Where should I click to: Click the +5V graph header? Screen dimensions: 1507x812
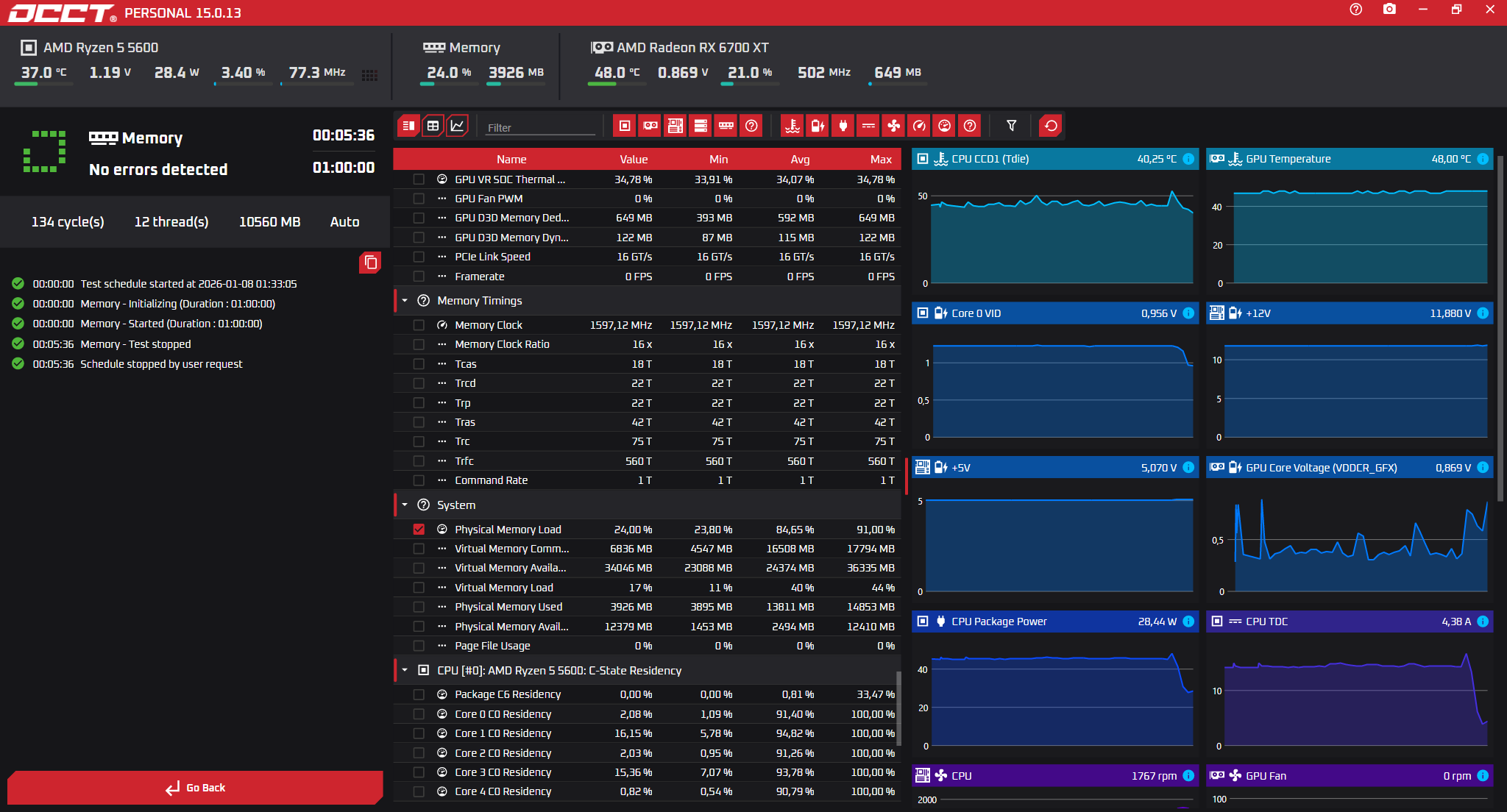1054,468
